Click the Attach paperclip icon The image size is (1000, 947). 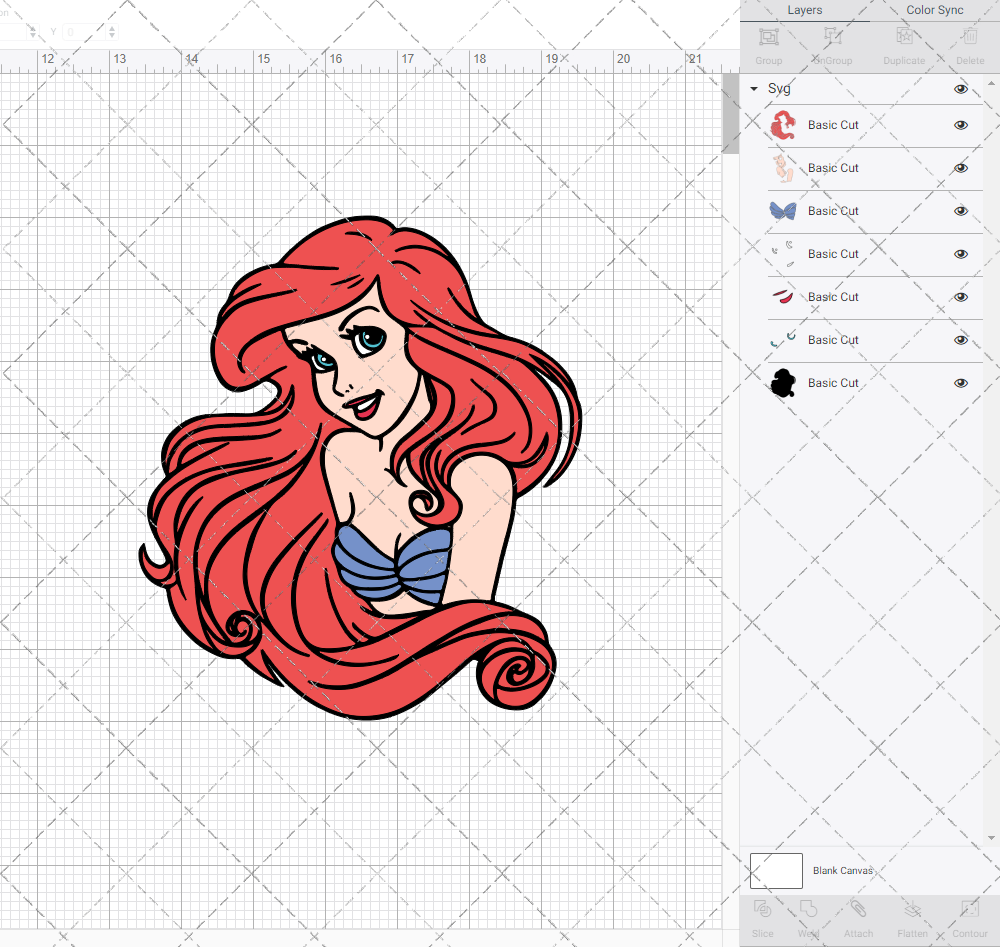click(x=858, y=909)
